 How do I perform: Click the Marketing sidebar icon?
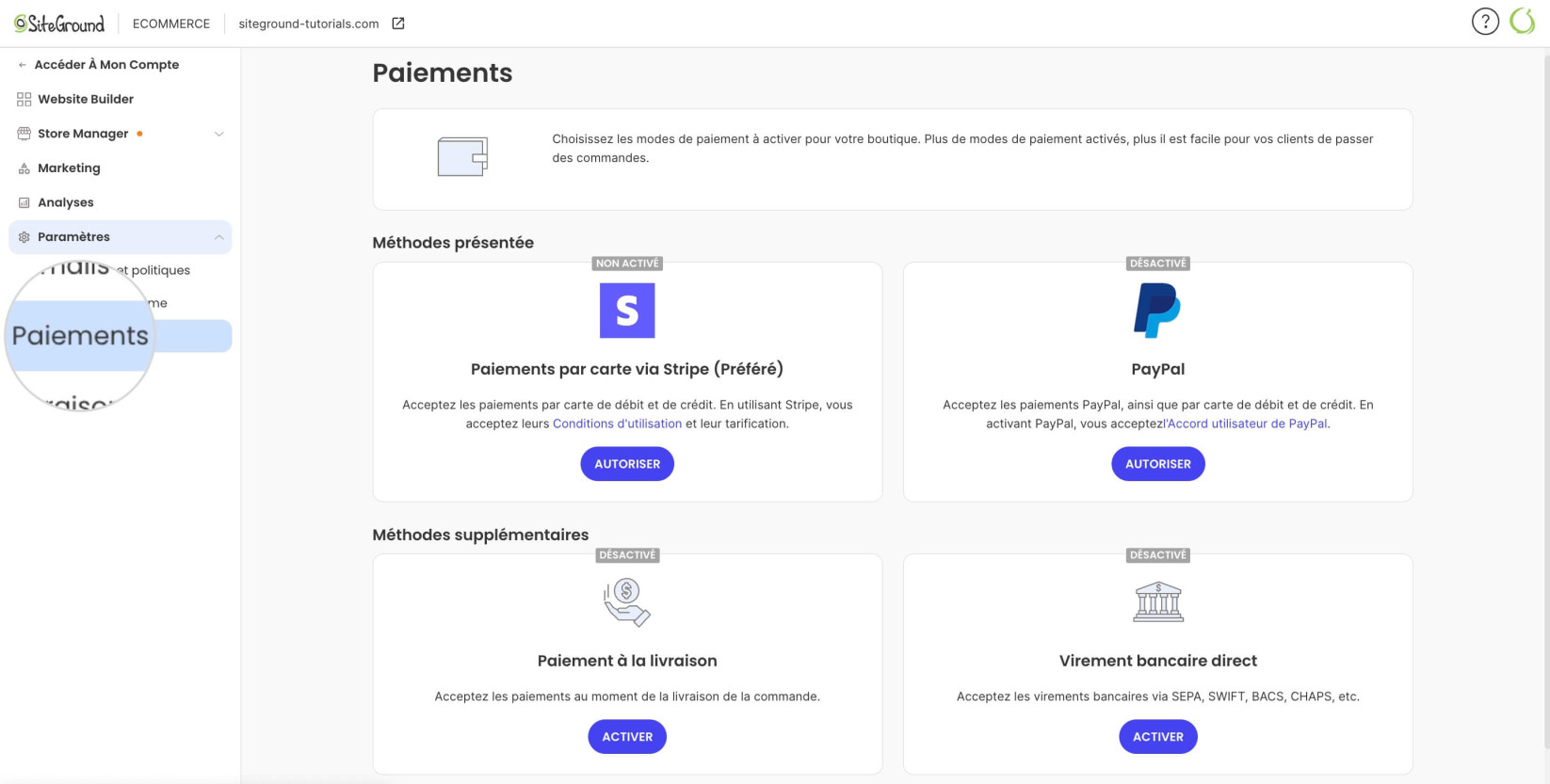(x=24, y=168)
